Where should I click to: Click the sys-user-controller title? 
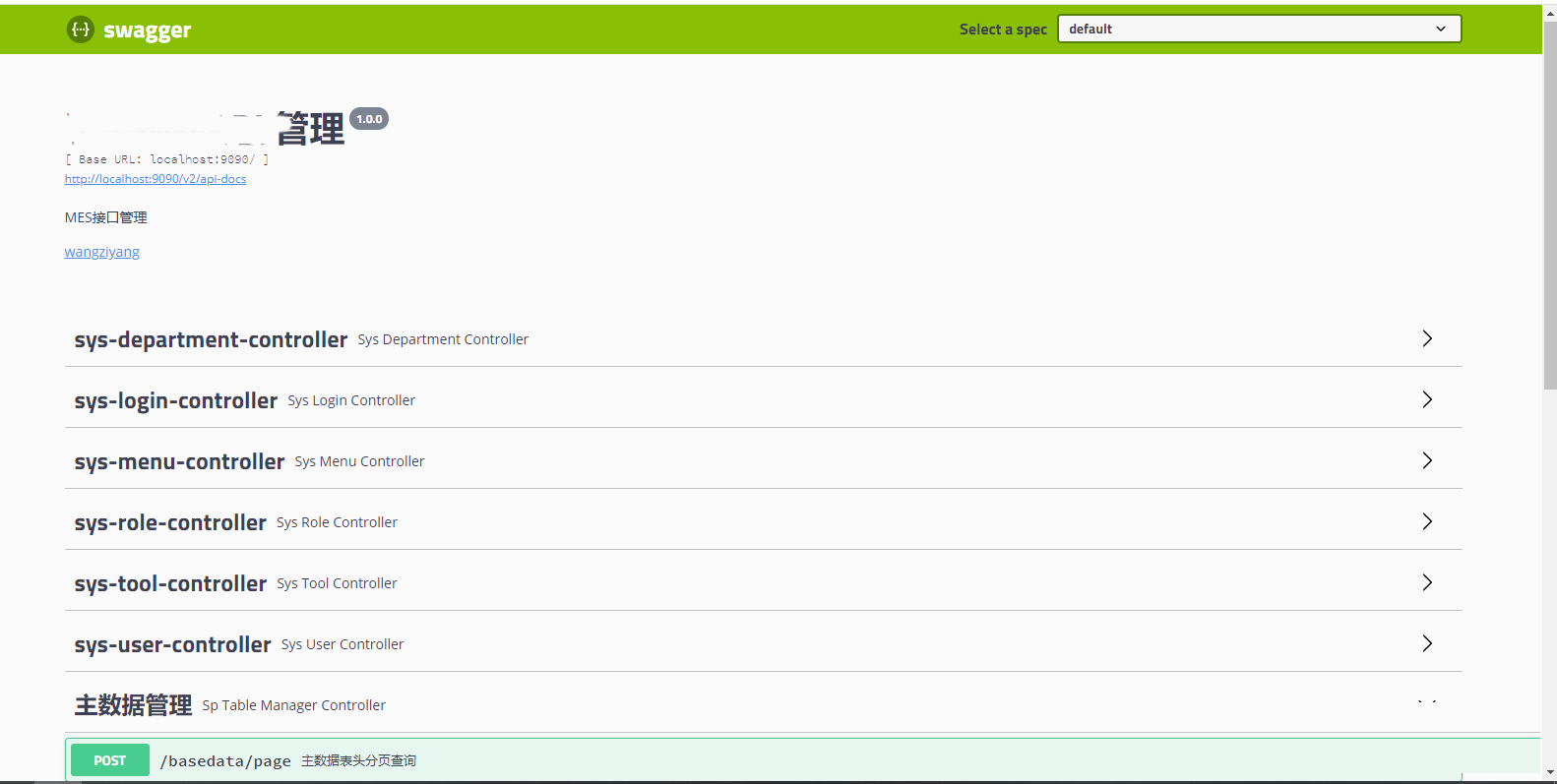point(172,645)
